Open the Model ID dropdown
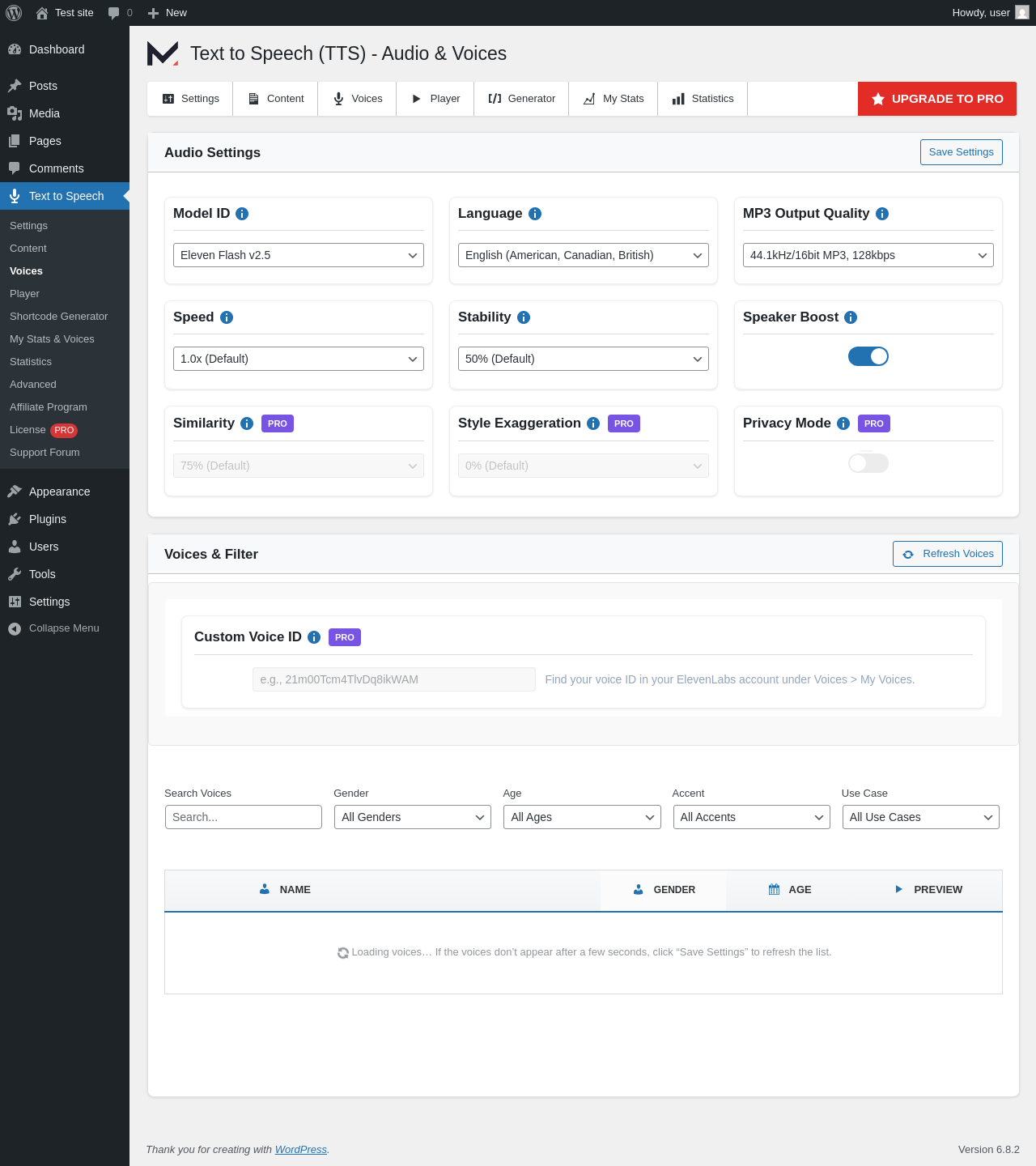 click(x=299, y=255)
